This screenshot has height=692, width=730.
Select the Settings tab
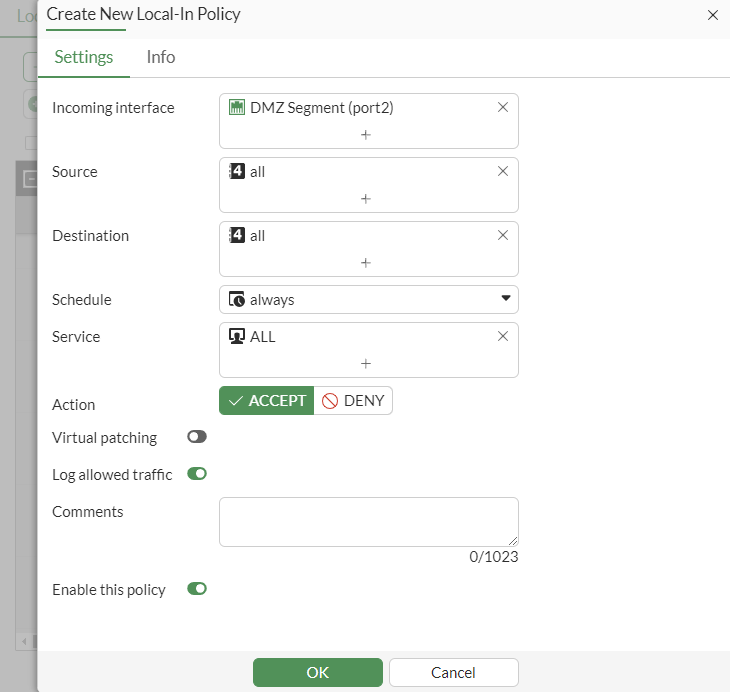(x=84, y=57)
